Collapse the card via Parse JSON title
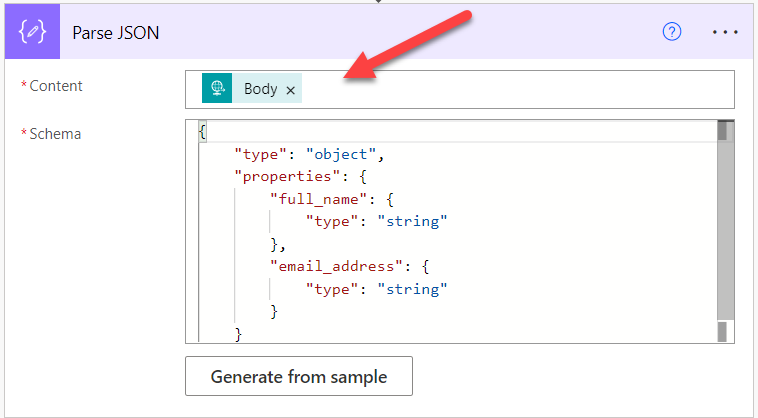The width and height of the screenshot is (758, 418). click(x=116, y=32)
